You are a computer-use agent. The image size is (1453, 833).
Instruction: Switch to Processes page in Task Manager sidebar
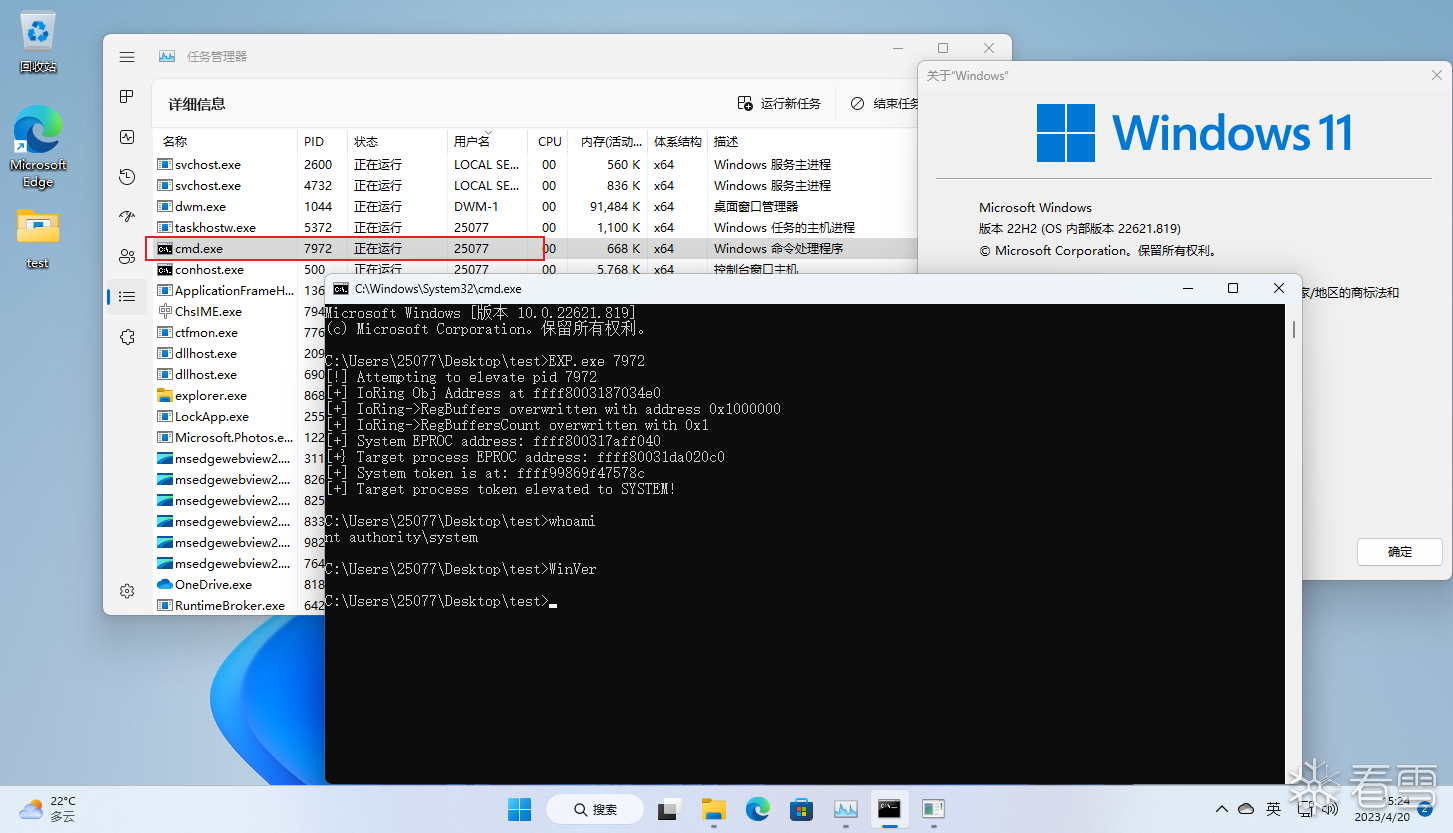click(x=127, y=96)
